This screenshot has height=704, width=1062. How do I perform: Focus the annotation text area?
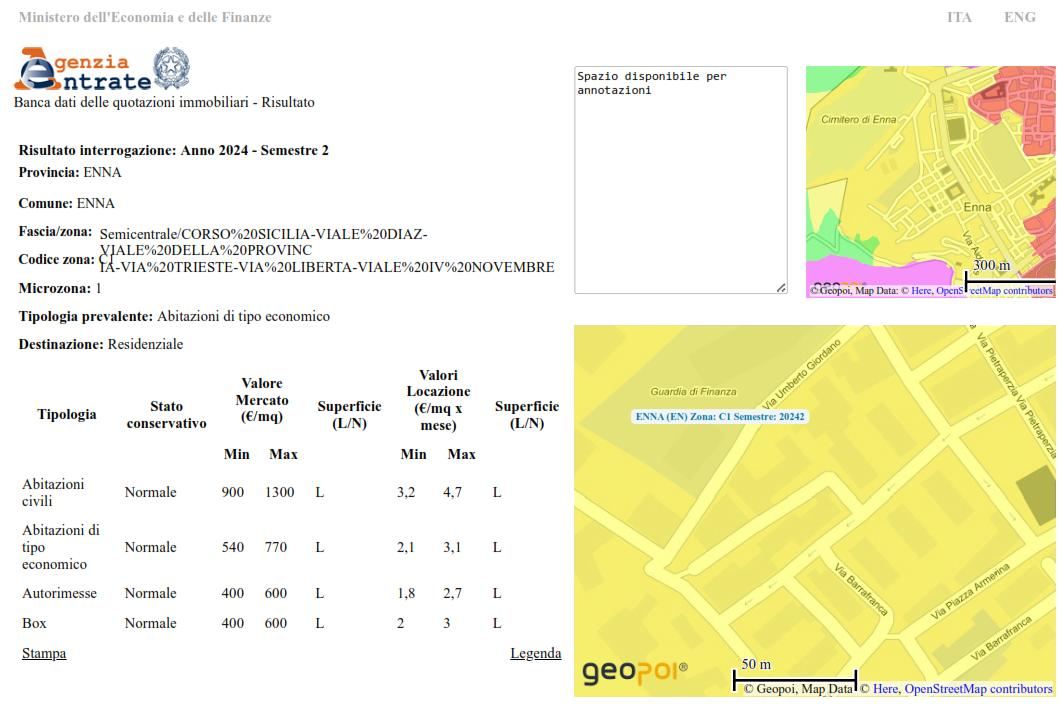click(x=680, y=180)
